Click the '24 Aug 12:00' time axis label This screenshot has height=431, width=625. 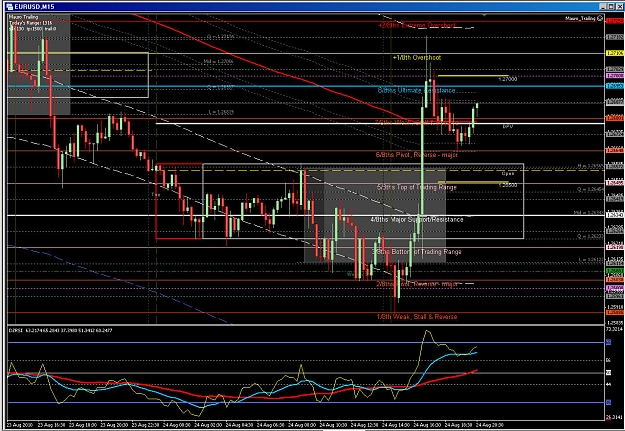coord(364,425)
